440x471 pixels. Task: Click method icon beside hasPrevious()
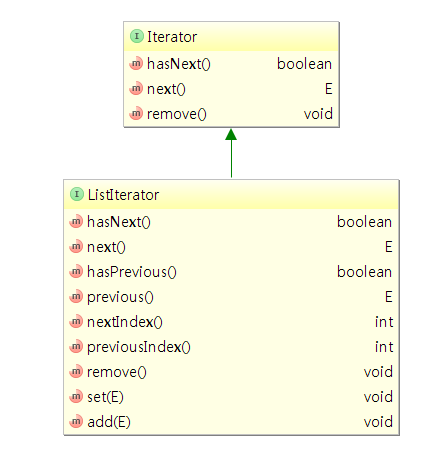click(x=76, y=272)
